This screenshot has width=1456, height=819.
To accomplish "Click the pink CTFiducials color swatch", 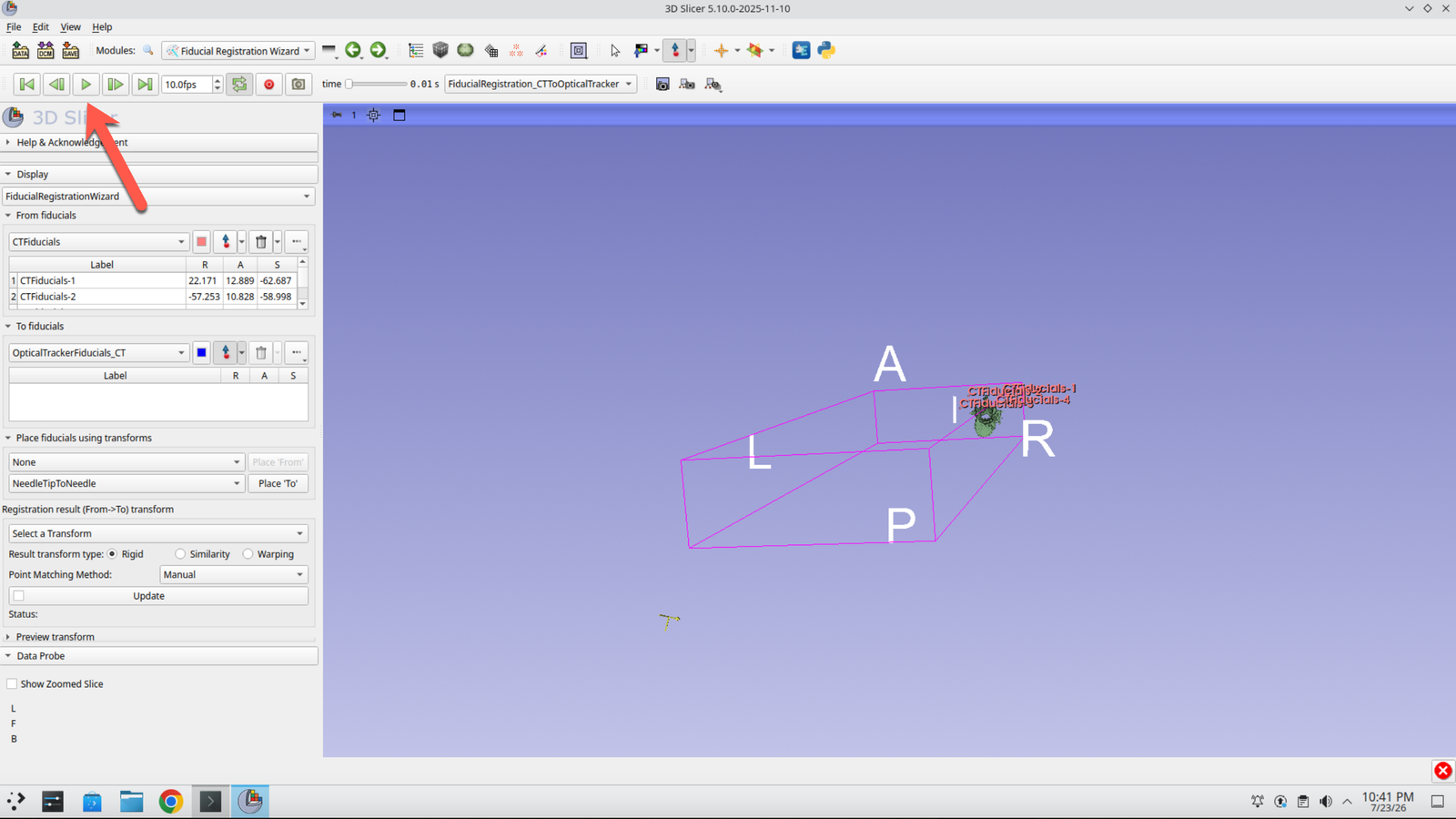I will [201, 242].
